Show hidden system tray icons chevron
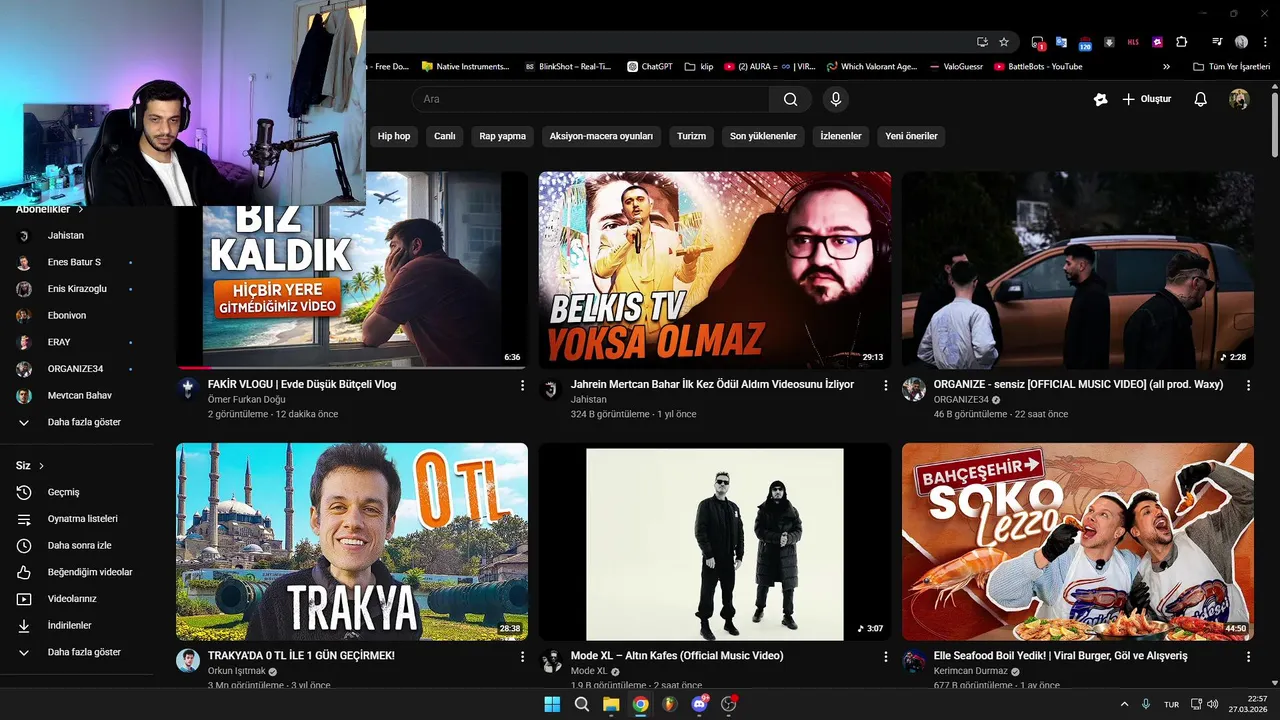This screenshot has width=1280, height=720. (x=1124, y=704)
